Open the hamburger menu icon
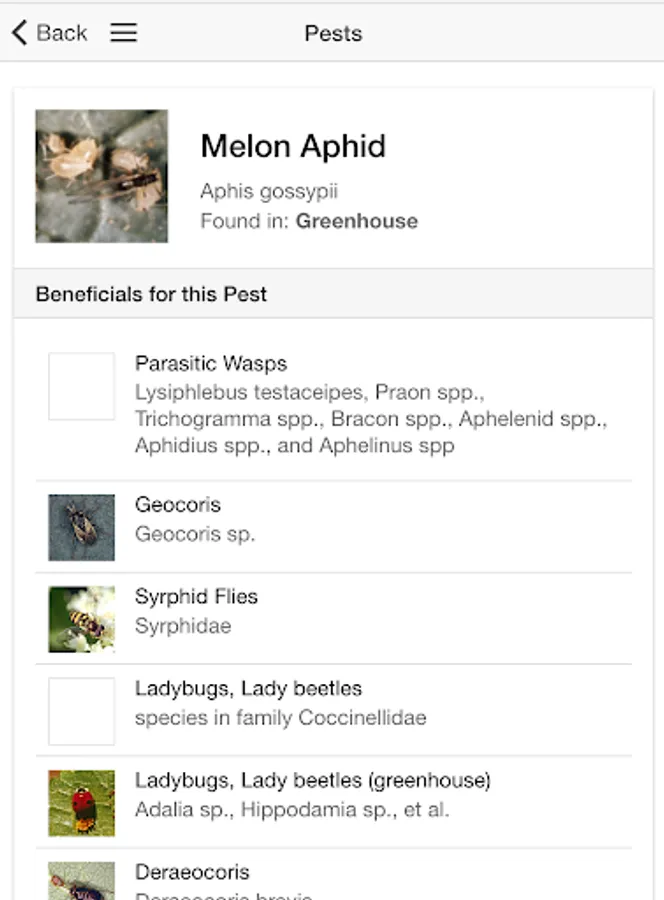The width and height of the screenshot is (664, 900). pos(123,33)
